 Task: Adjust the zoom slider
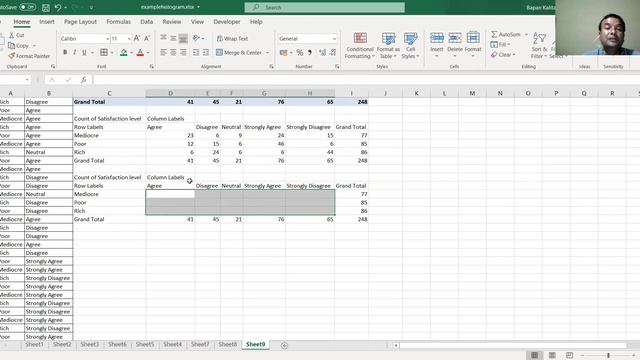[x=608, y=356]
